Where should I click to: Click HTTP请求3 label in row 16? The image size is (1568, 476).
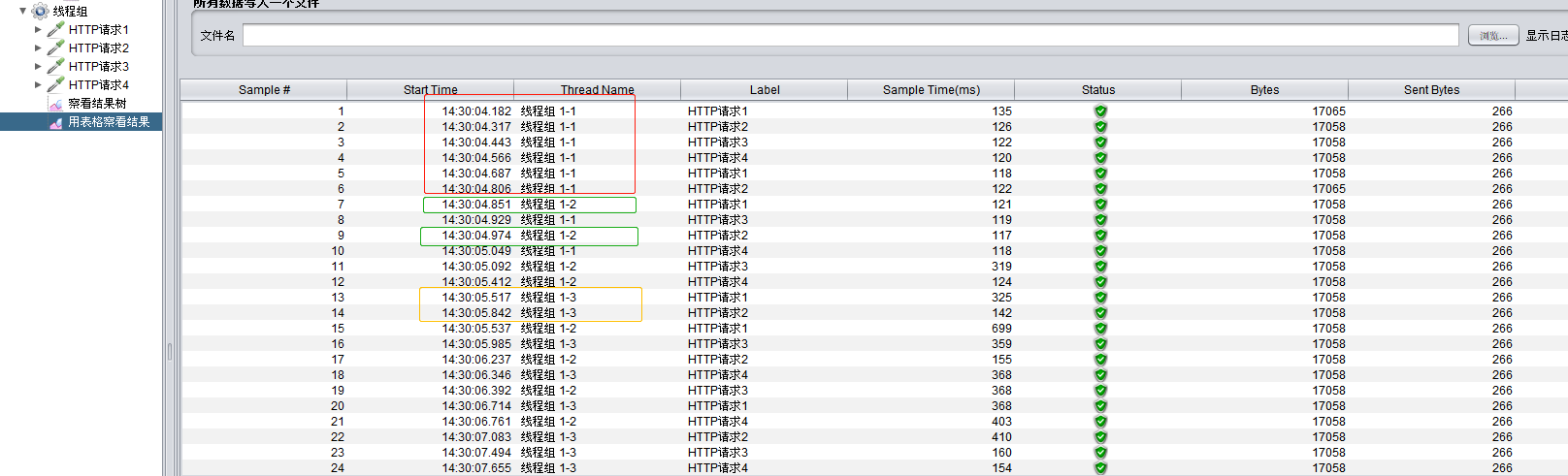718,344
